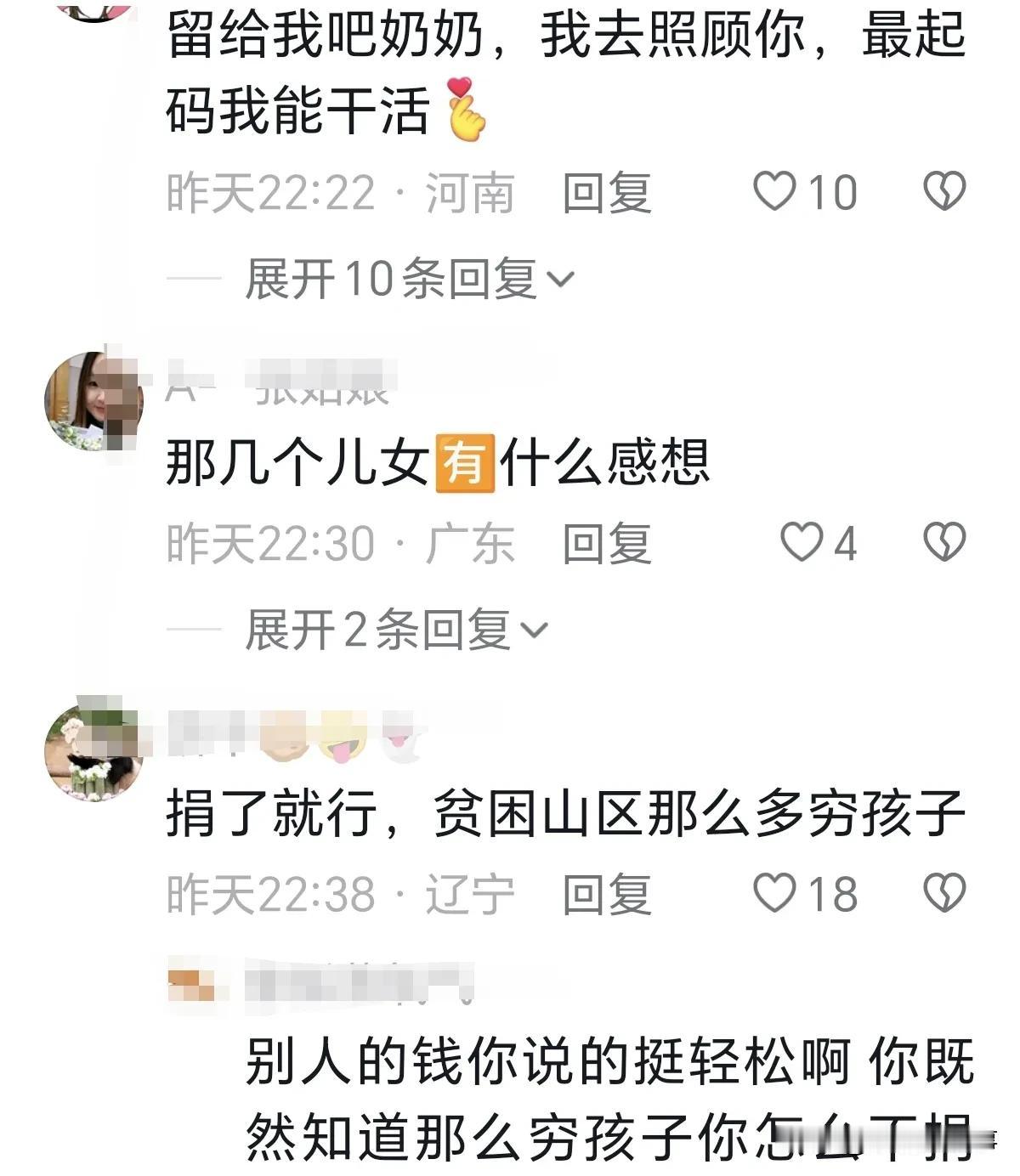Tap comment text 那几个儿女有什么感想
The image size is (1020, 1176).
coord(438,464)
